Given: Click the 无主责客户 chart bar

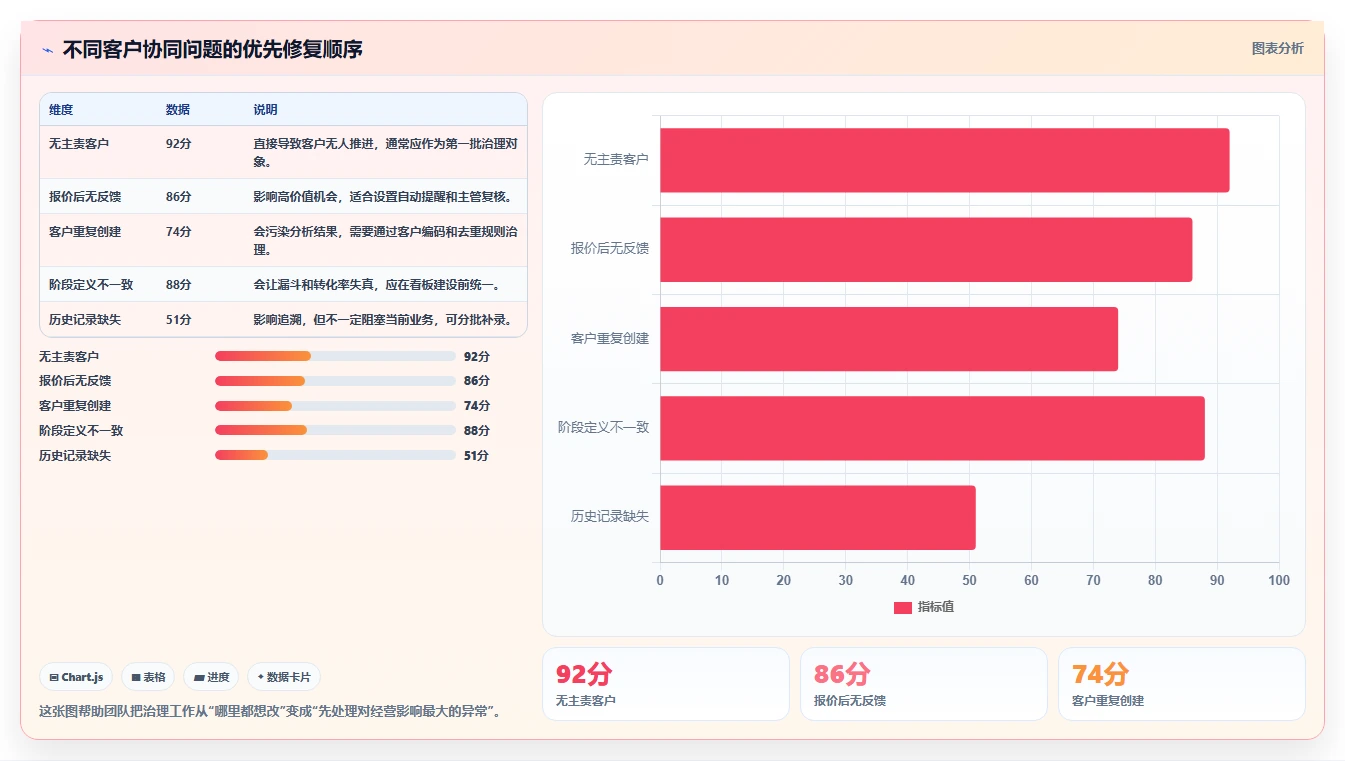Looking at the screenshot, I should tap(944, 160).
